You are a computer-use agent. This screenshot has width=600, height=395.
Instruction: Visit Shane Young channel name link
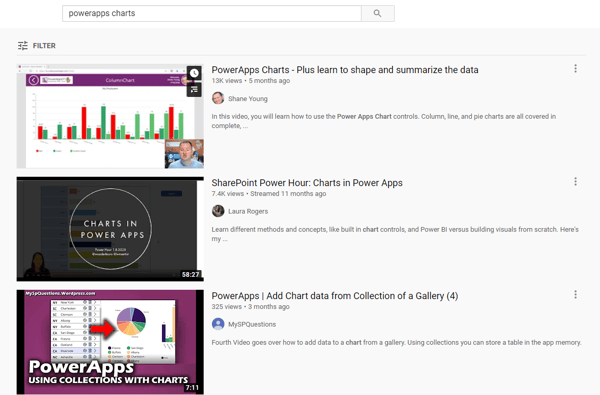point(248,99)
